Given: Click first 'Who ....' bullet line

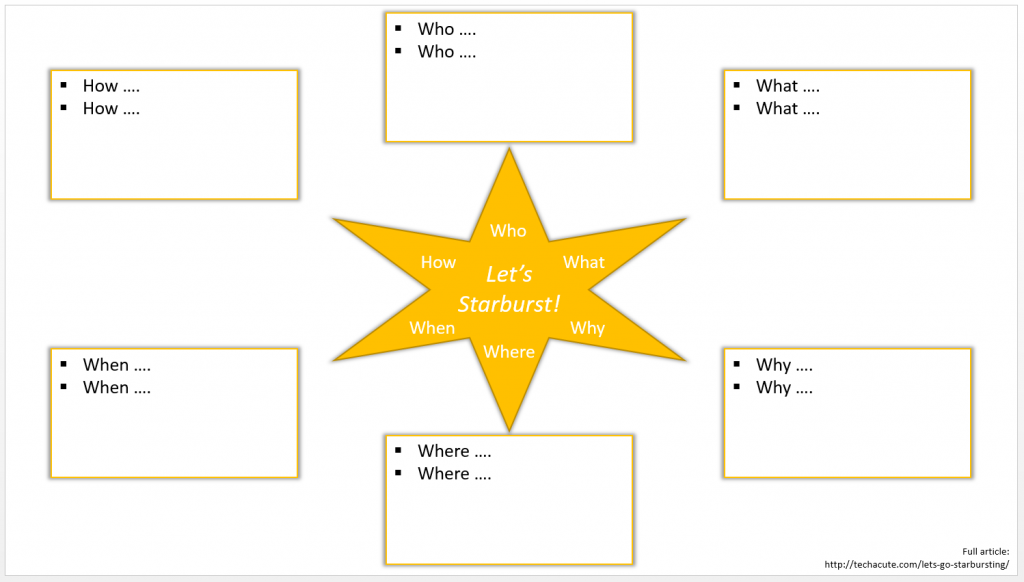Looking at the screenshot, I should [446, 29].
